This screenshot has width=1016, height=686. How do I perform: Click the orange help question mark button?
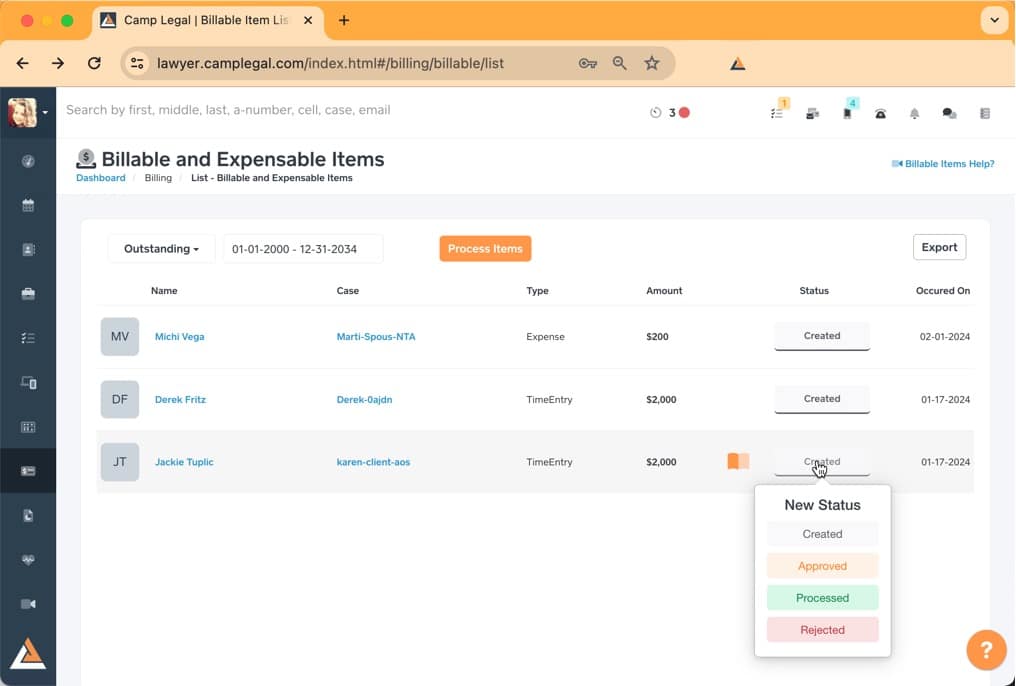985,651
